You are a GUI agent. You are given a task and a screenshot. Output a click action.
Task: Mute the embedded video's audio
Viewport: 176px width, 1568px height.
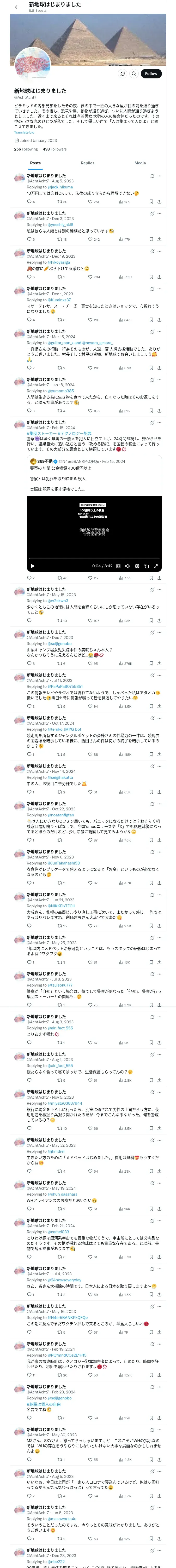[x=128, y=566]
